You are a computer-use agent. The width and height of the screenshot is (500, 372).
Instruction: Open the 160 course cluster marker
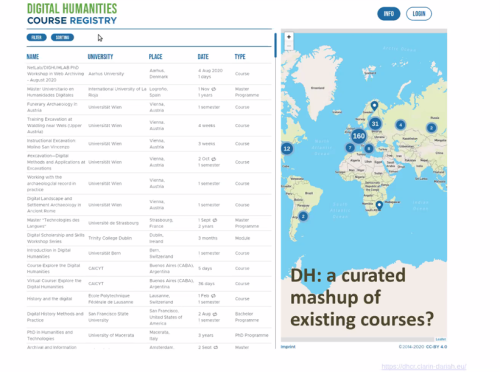pyautogui.click(x=359, y=136)
